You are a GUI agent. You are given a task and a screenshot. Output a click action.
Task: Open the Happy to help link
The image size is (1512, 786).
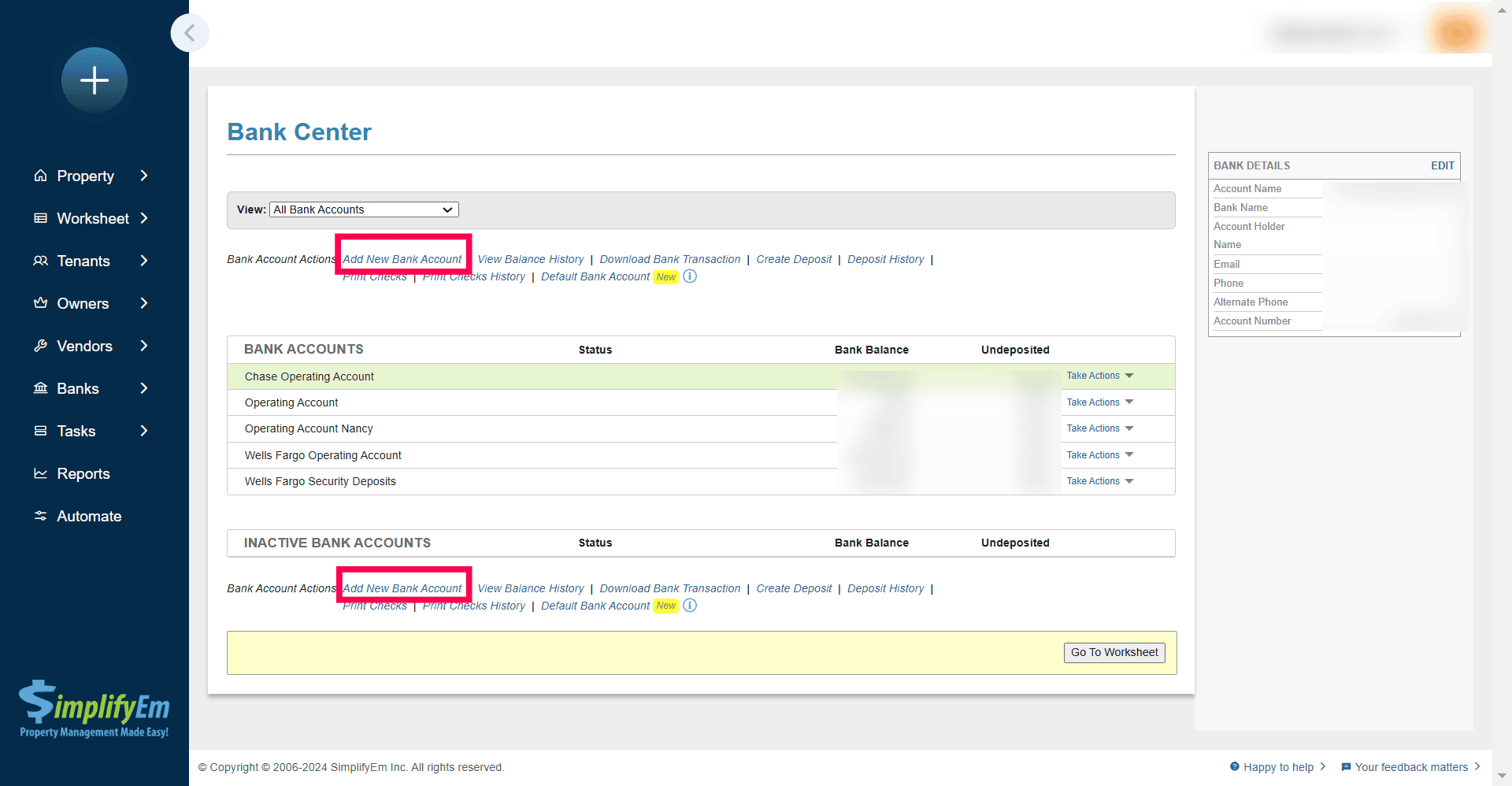point(1277,767)
